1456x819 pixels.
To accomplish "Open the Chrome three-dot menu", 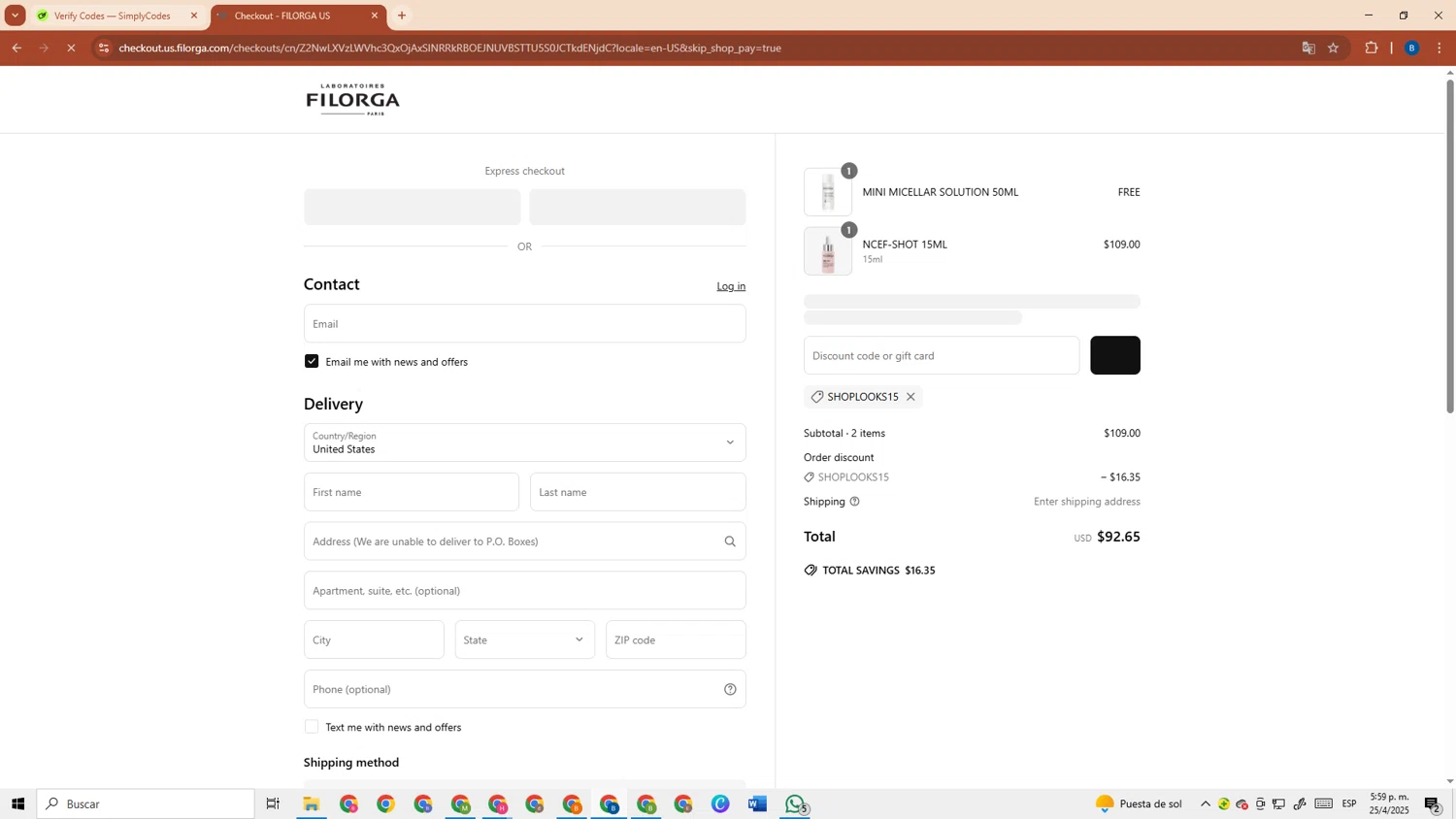I will pyautogui.click(x=1439, y=48).
